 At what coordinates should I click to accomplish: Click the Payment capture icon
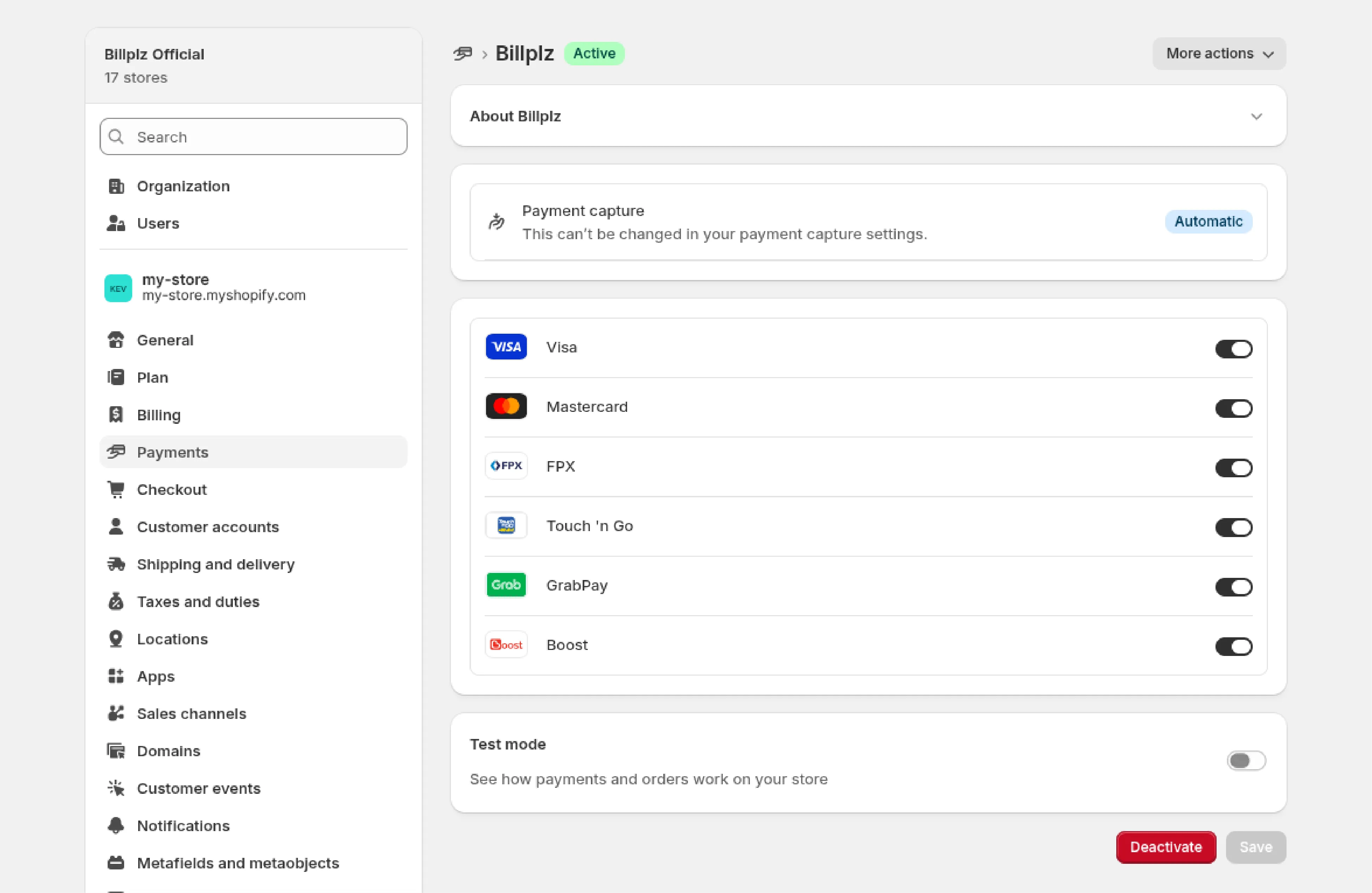[x=496, y=221]
